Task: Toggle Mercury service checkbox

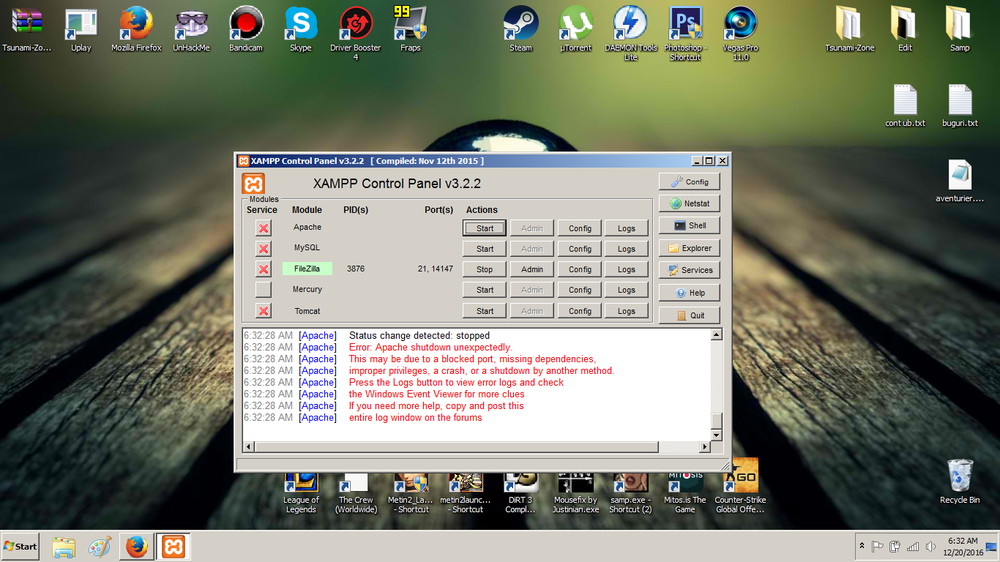Action: pos(263,289)
